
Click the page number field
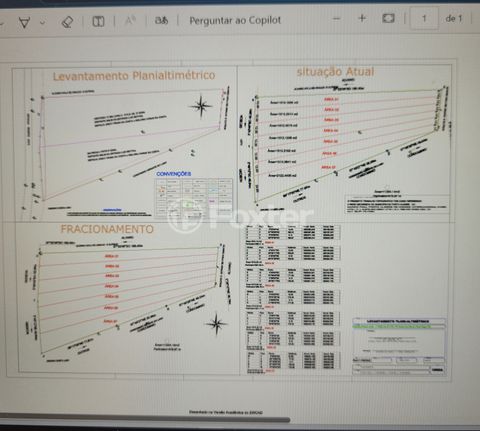[424, 18]
